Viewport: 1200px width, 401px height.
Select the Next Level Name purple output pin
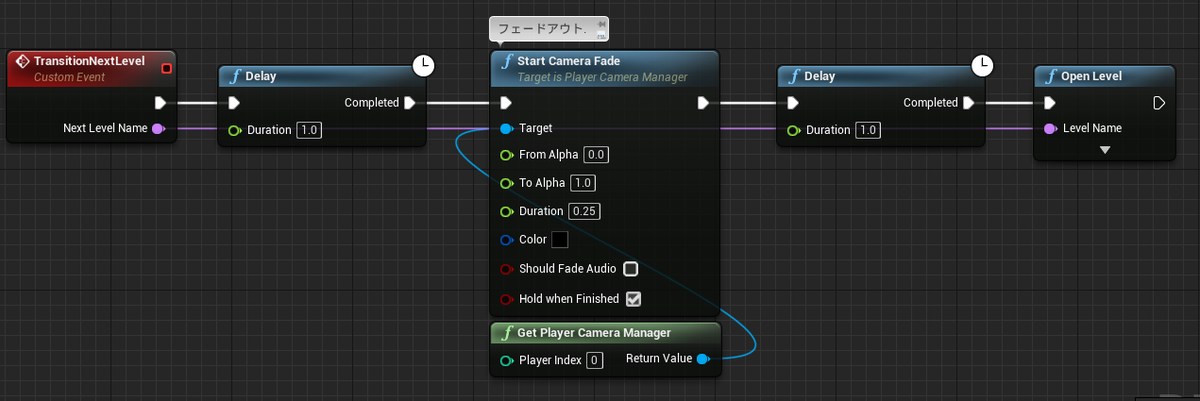[158, 128]
